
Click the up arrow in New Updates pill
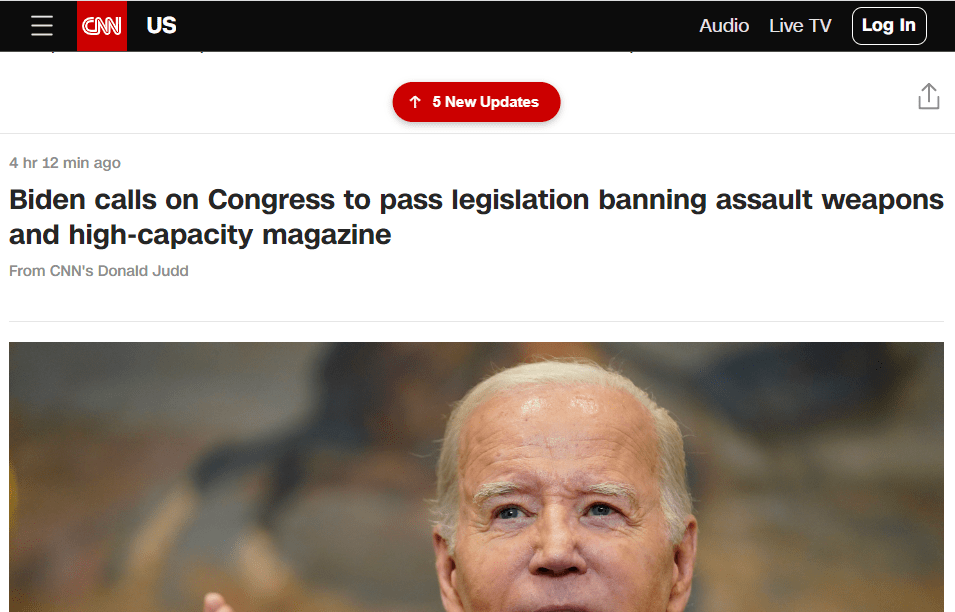415,102
